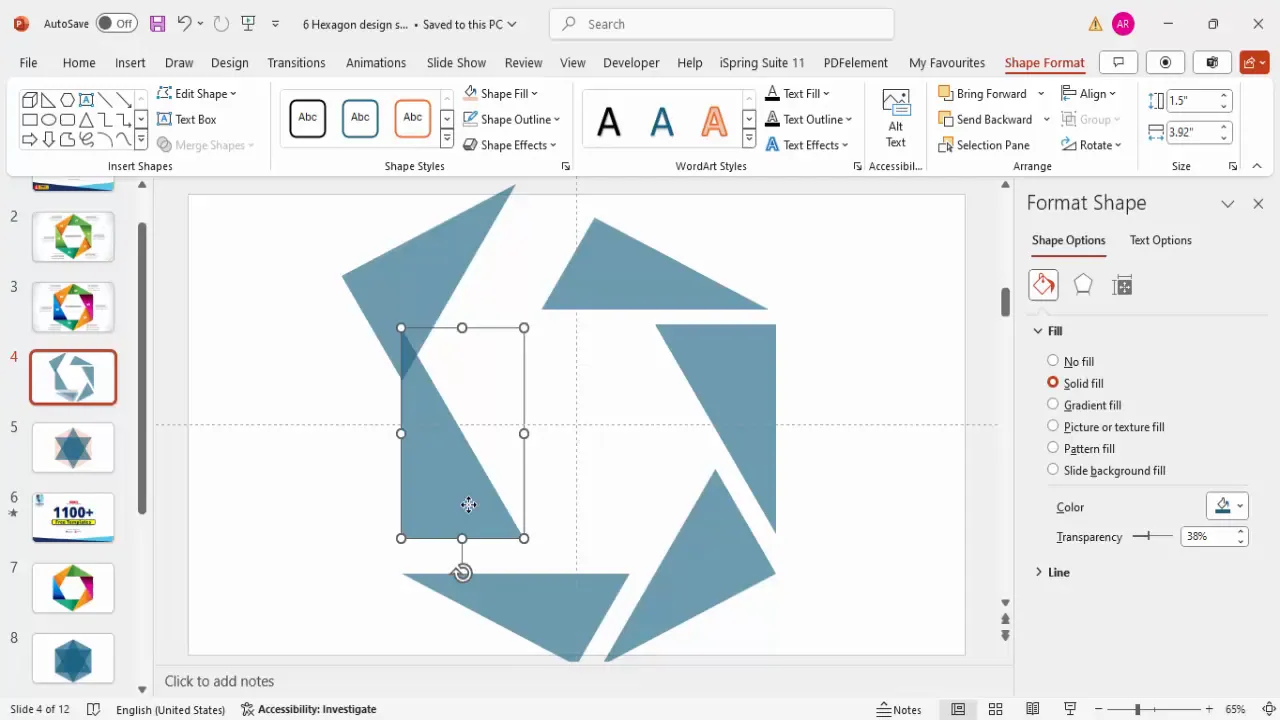Click Send Backward
Screen dimensions: 1280x720
tap(985, 119)
